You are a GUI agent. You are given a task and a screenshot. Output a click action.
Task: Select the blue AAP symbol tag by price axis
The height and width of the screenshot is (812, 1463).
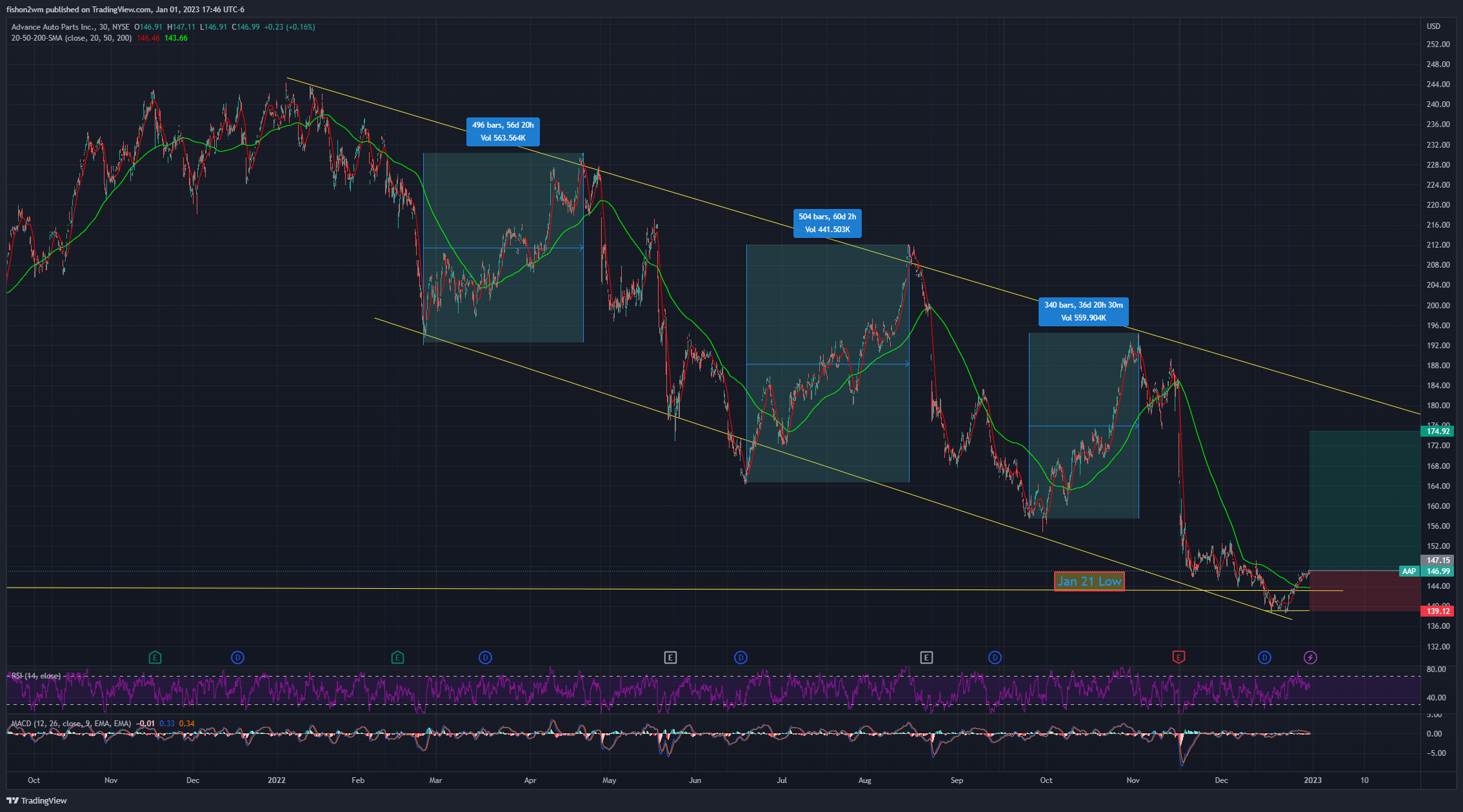pos(1409,571)
